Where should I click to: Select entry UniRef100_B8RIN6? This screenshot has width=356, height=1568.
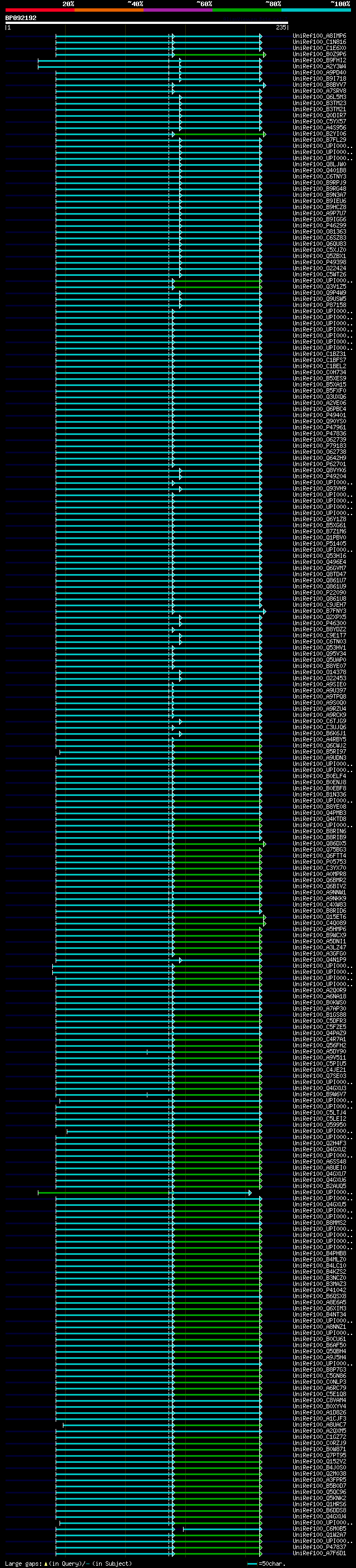(x=319, y=832)
